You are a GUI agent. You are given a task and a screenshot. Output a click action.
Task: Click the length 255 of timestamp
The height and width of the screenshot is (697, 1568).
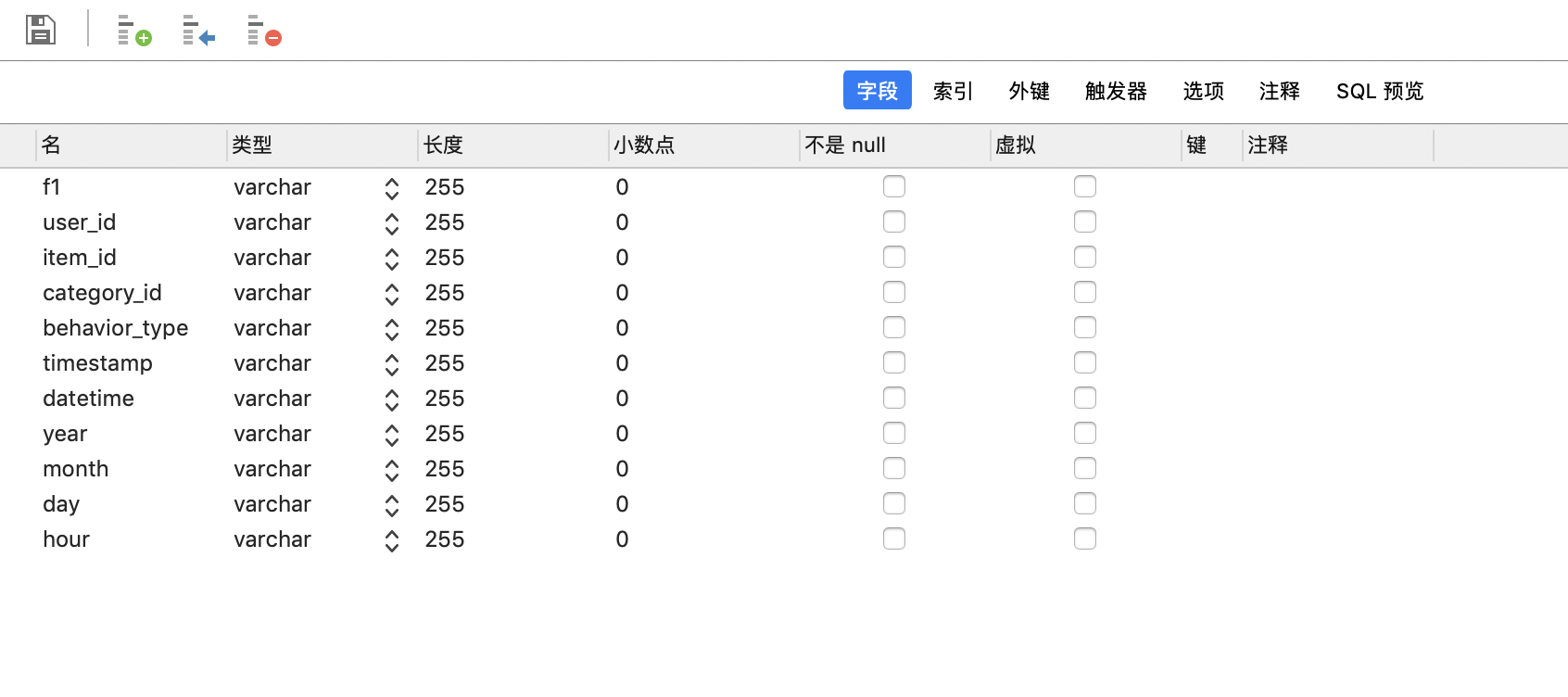point(445,363)
